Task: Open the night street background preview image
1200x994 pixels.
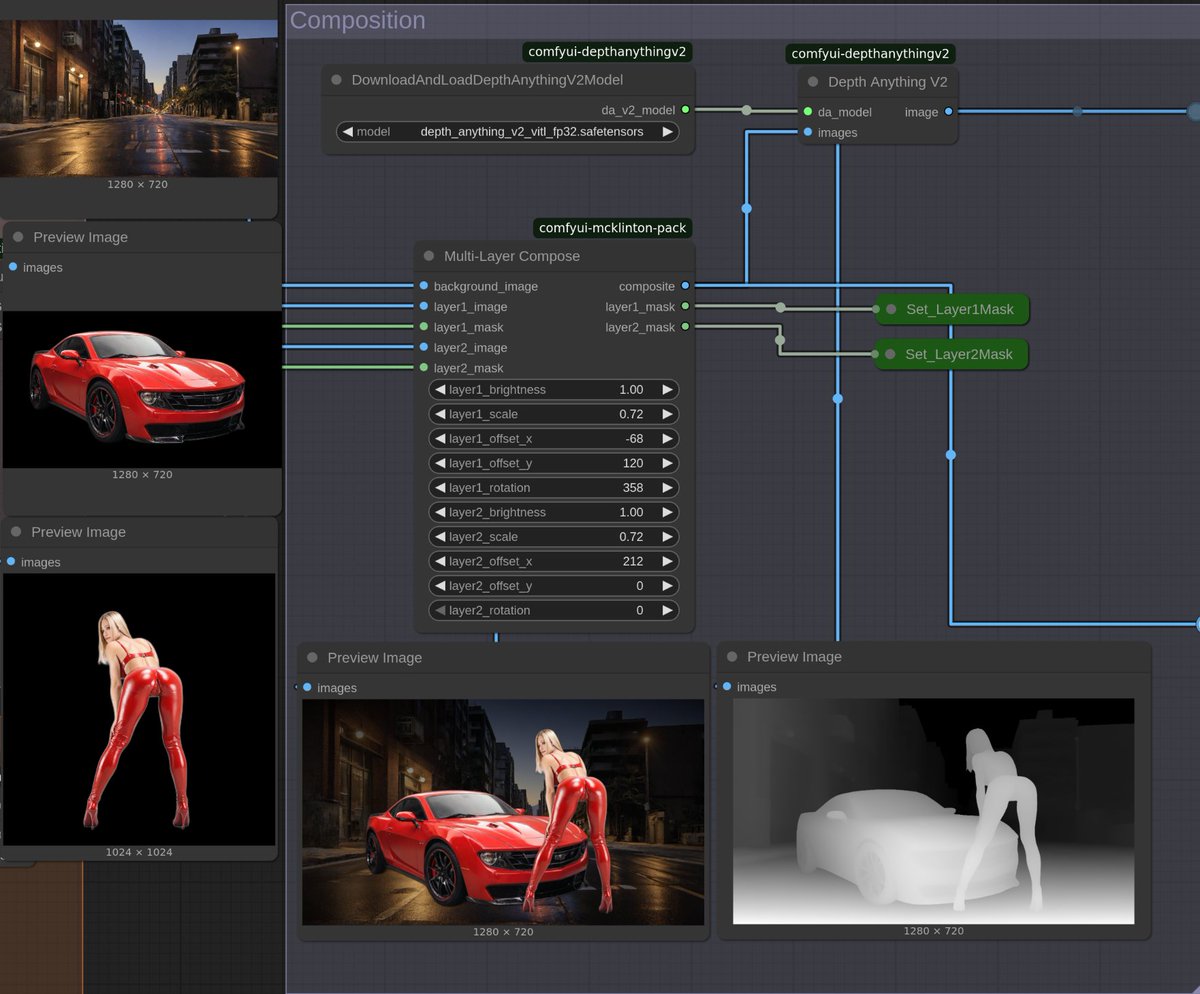Action: (139, 98)
